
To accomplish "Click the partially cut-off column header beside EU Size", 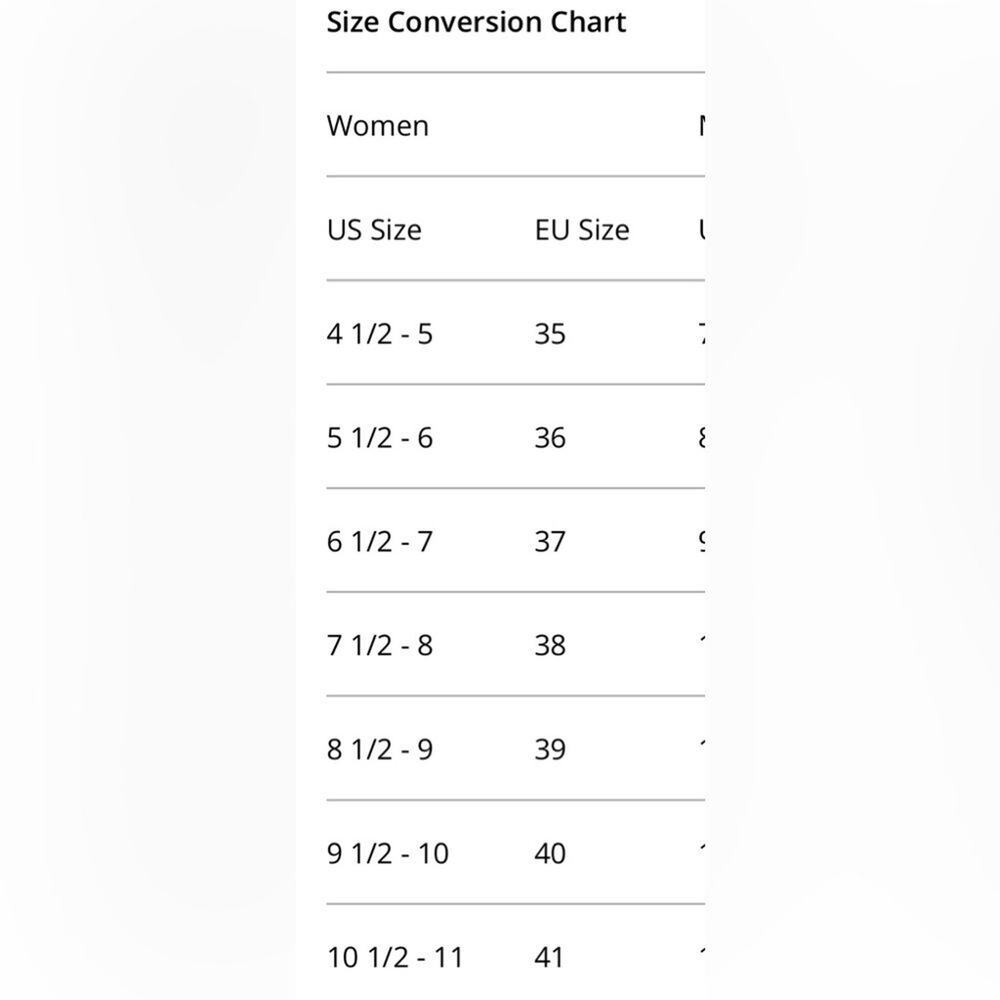I will [702, 230].
